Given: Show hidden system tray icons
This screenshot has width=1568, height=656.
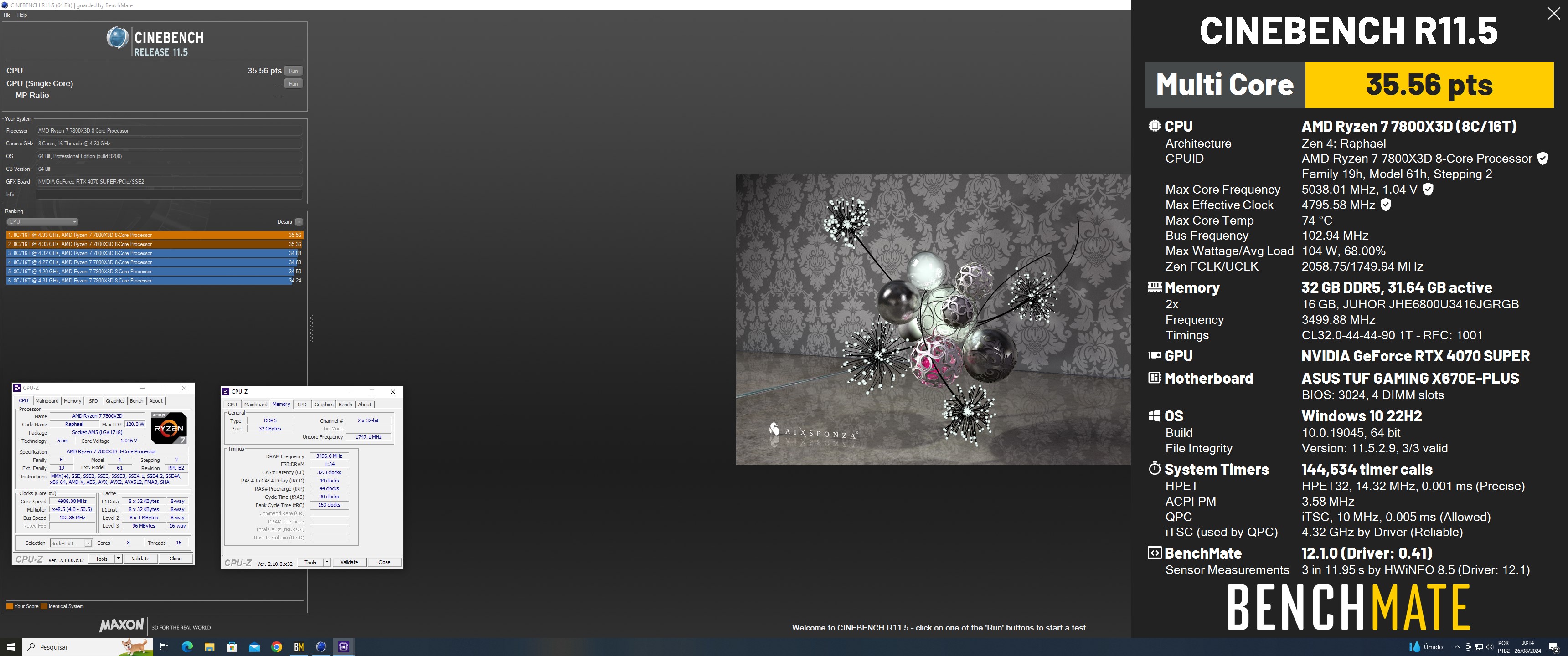Looking at the screenshot, I should [1457, 647].
